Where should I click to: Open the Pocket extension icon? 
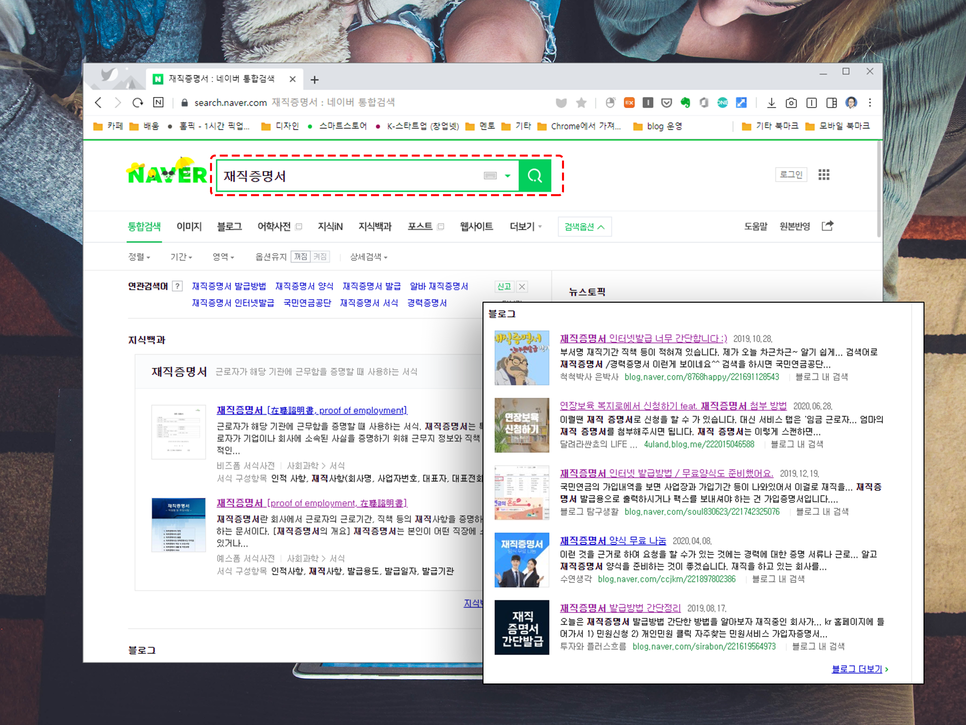pos(667,103)
